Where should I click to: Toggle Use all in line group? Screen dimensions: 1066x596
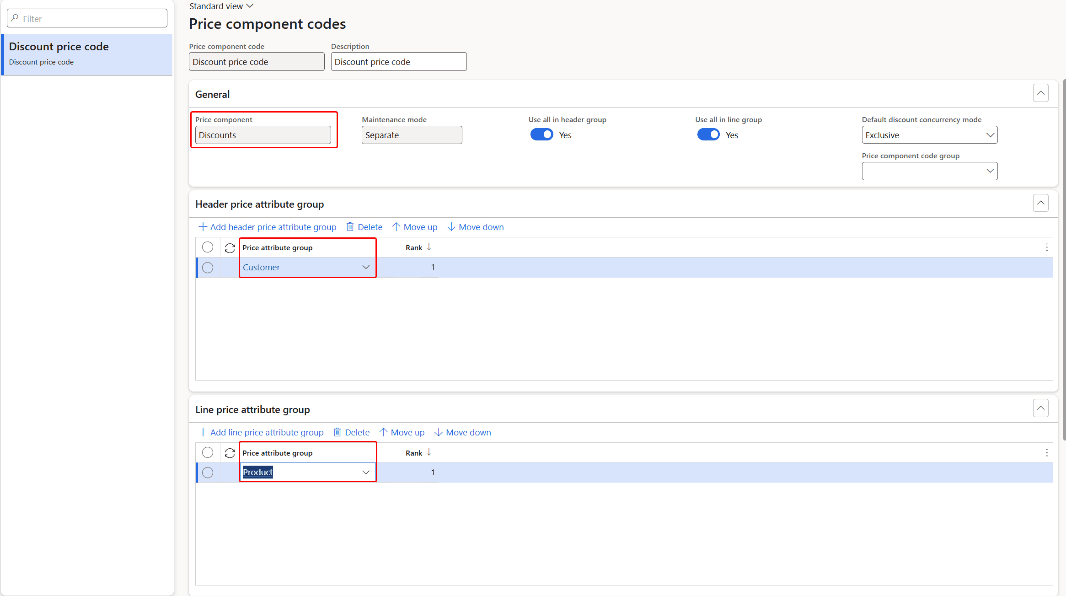[708, 135]
